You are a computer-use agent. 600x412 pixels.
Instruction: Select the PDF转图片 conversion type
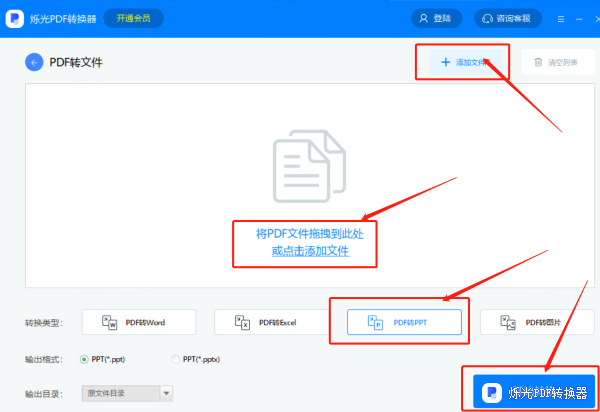(x=537, y=322)
